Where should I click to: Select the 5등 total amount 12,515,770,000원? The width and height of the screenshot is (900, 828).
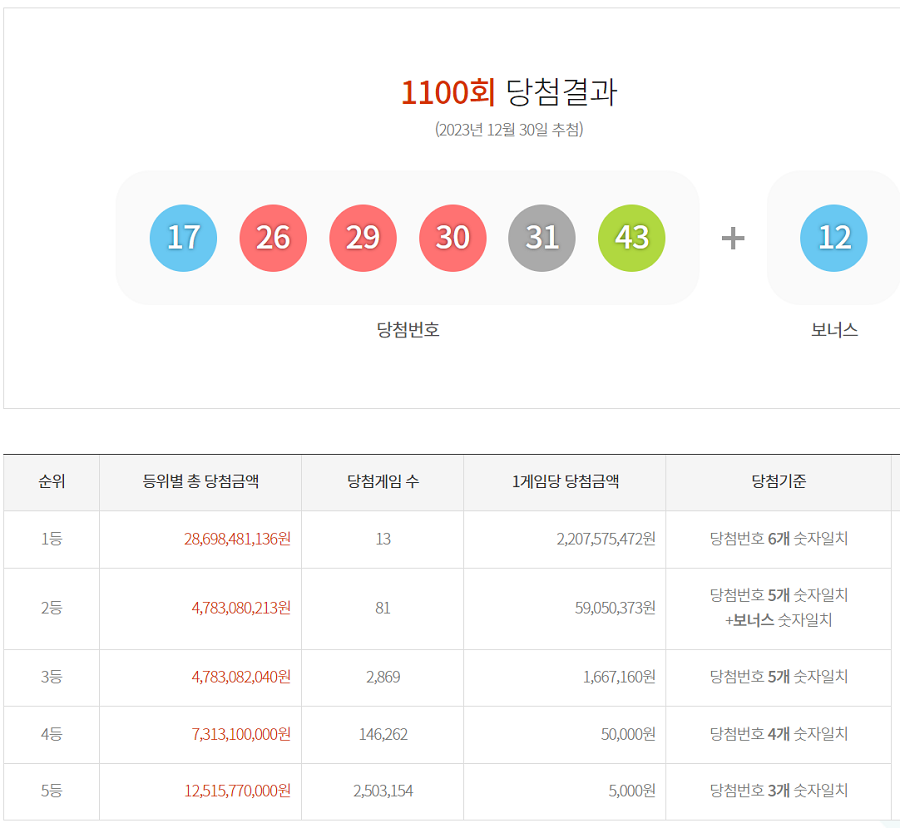tap(237, 791)
